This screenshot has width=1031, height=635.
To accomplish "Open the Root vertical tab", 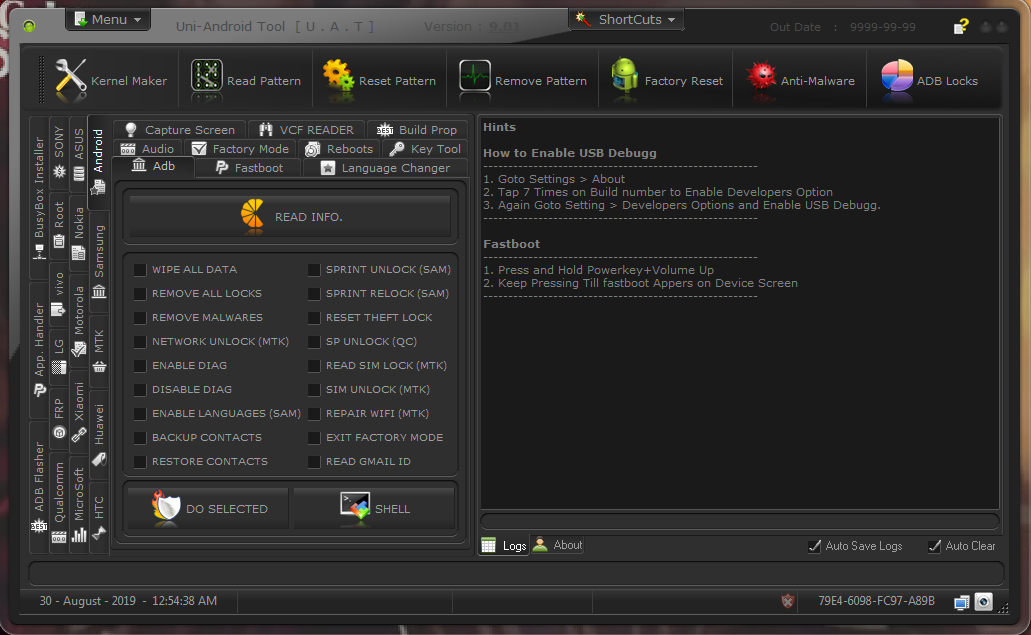I will coord(59,225).
